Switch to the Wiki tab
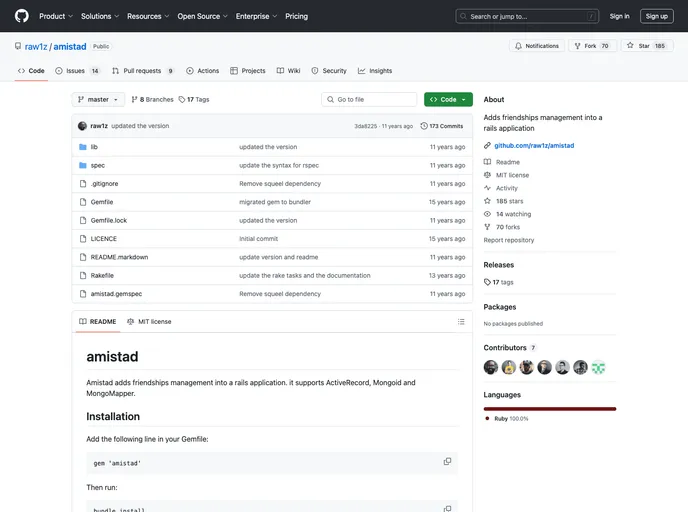This screenshot has width=688, height=512. click(x=289, y=71)
